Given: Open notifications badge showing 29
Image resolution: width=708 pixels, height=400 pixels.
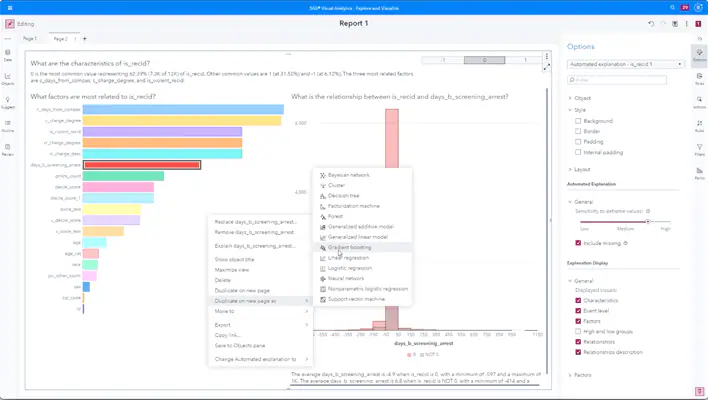Looking at the screenshot, I should click(x=685, y=8).
